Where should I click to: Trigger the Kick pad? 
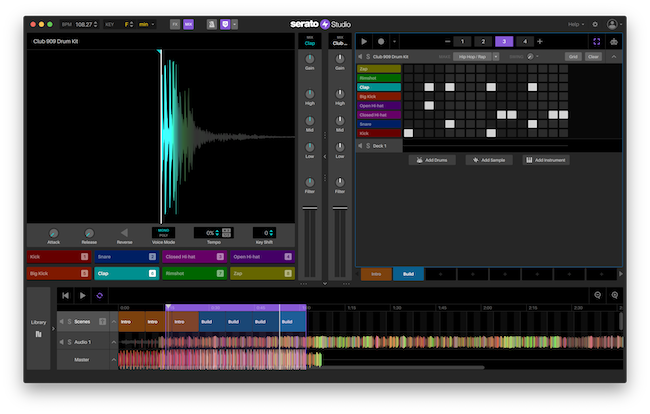point(58,257)
